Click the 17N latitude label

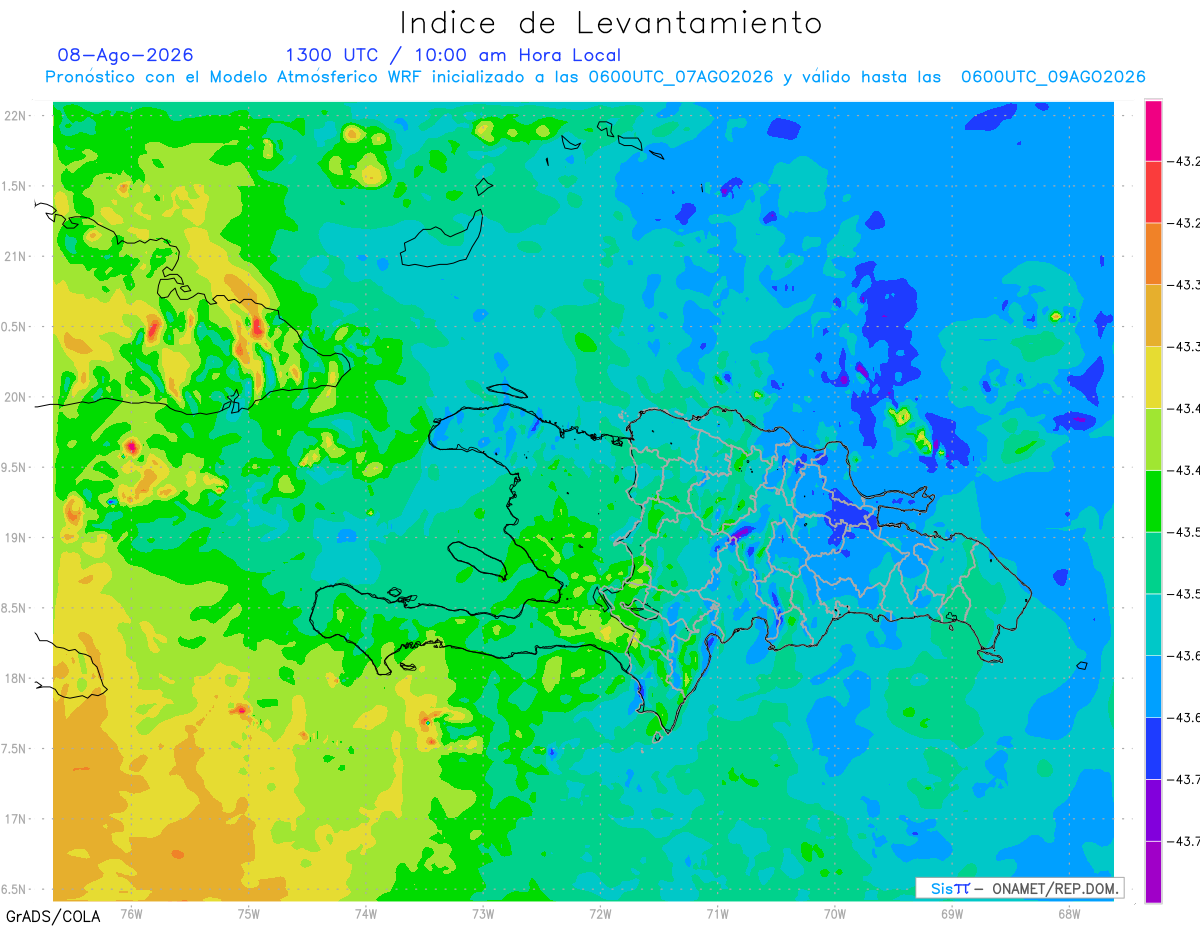(x=15, y=819)
